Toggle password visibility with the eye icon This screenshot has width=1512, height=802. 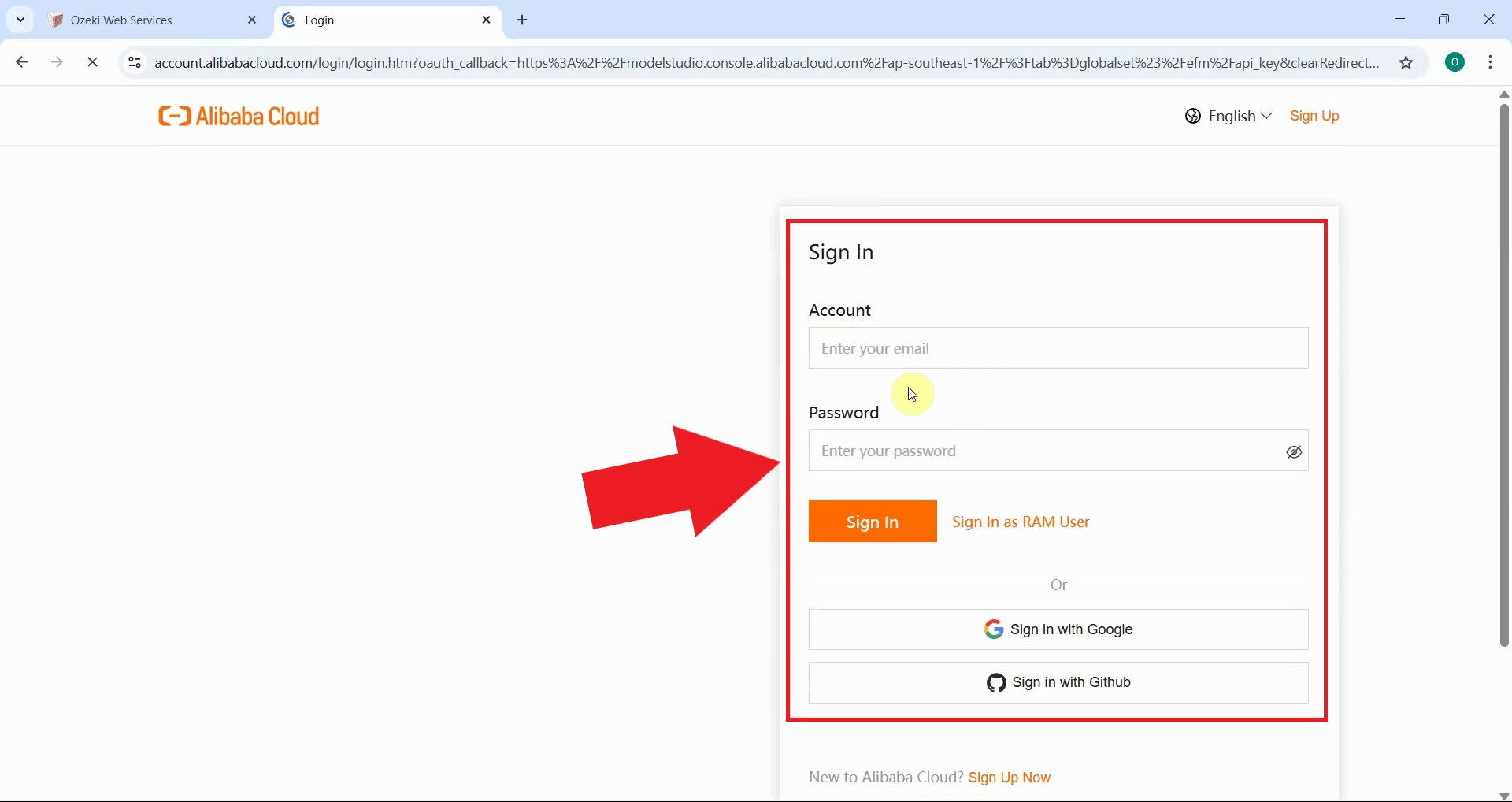tap(1293, 452)
